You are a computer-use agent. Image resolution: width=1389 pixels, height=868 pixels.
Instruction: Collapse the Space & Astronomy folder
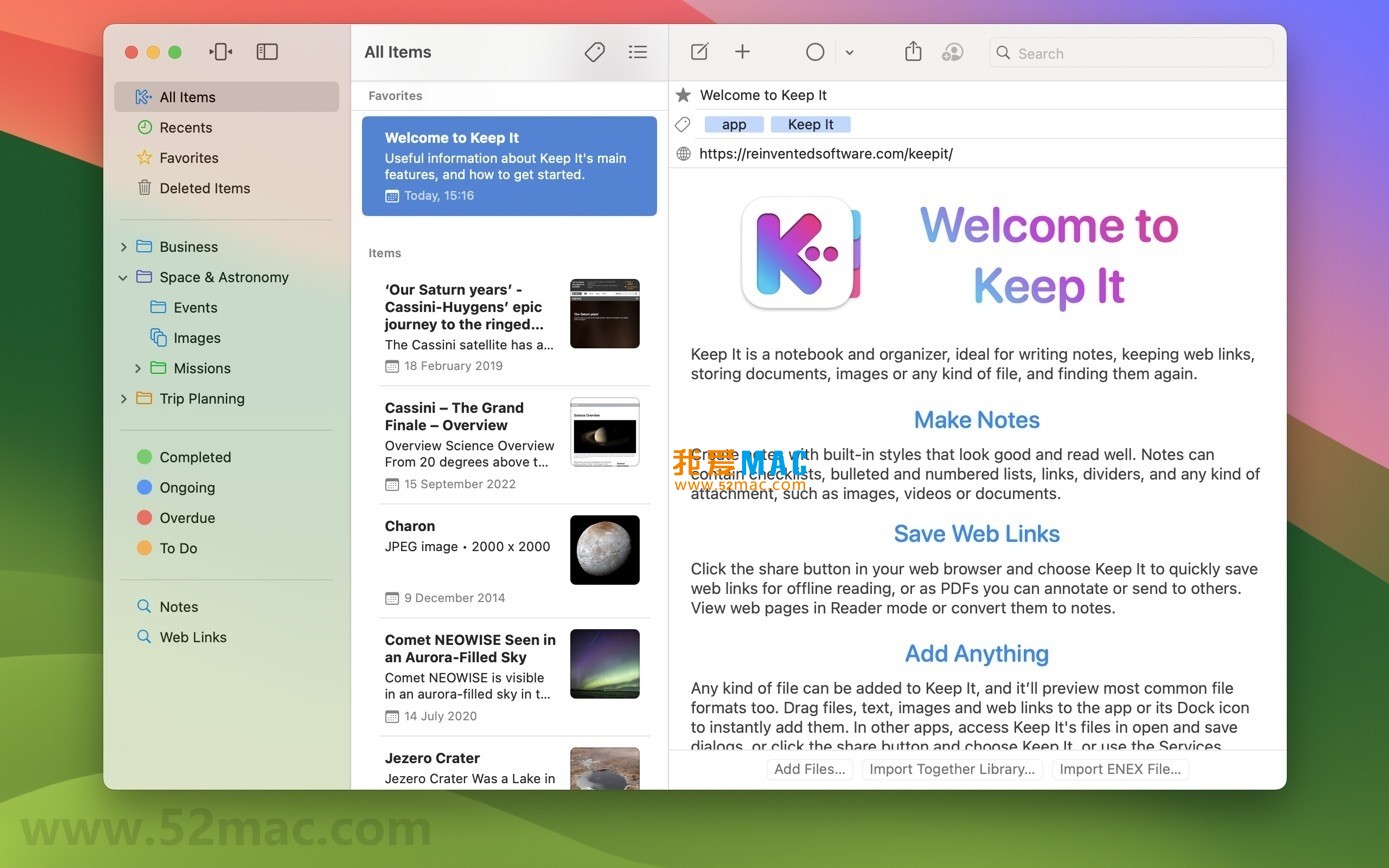(x=123, y=277)
